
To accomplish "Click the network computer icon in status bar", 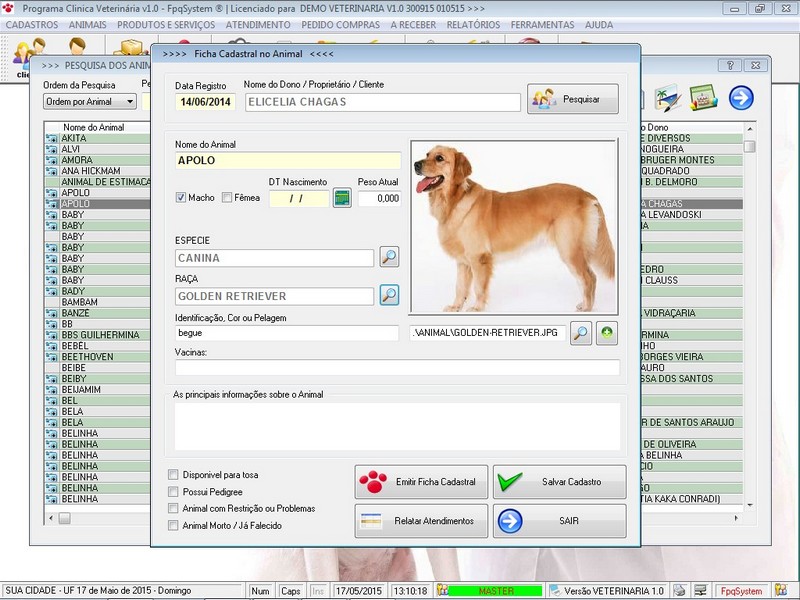I will (x=701, y=591).
